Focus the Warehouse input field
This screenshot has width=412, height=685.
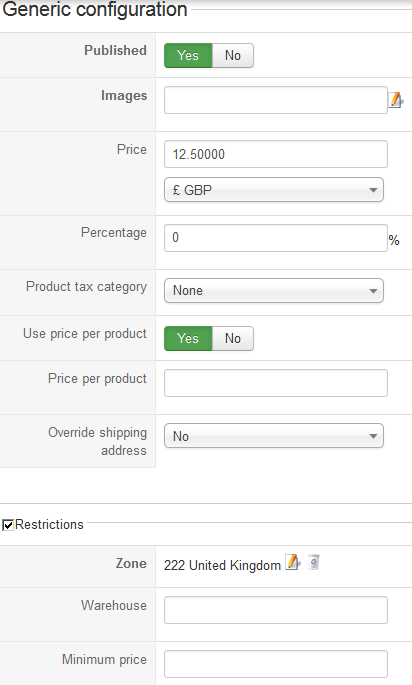[276, 610]
